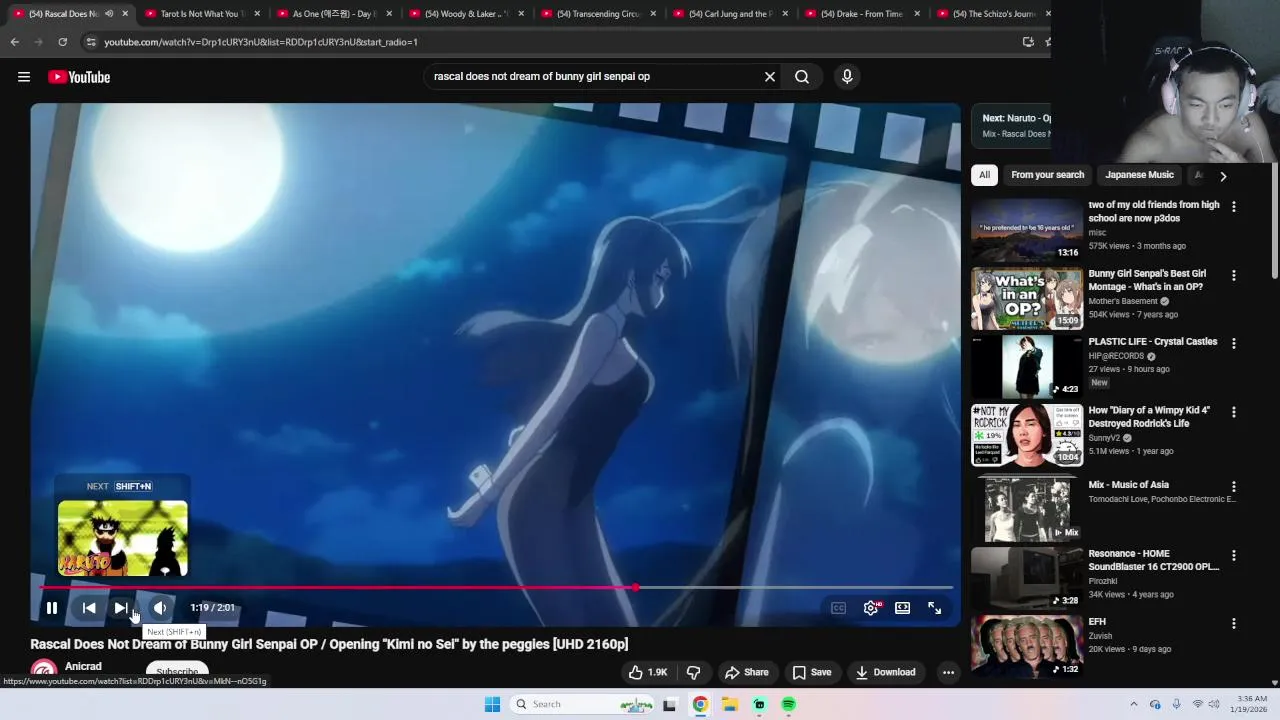1280x720 pixels.
Task: Switch to As One Day tab
Action: click(x=332, y=14)
